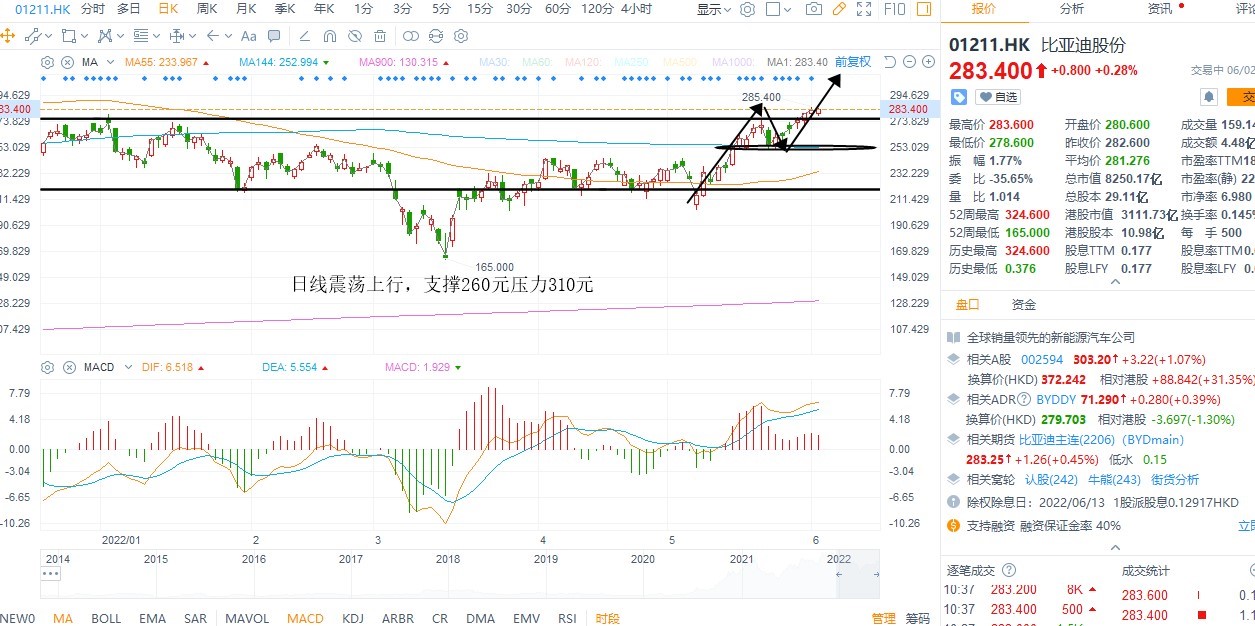
Task: Switch chart to 月K monthly candles
Action: 246,10
